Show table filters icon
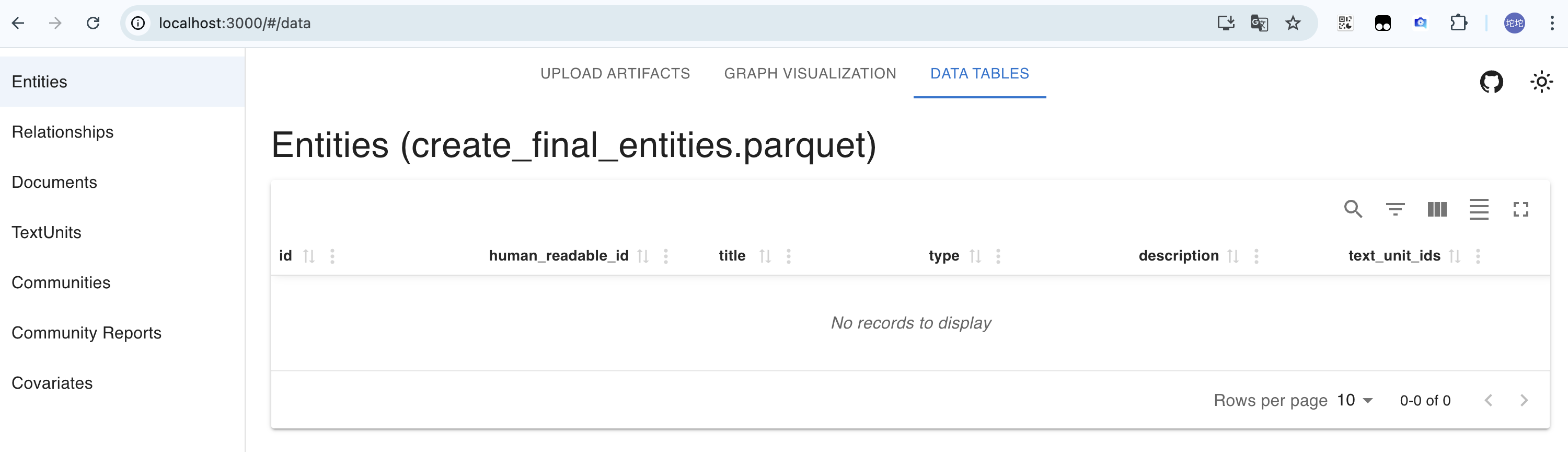Image resolution: width=1568 pixels, height=452 pixels. tap(1394, 209)
